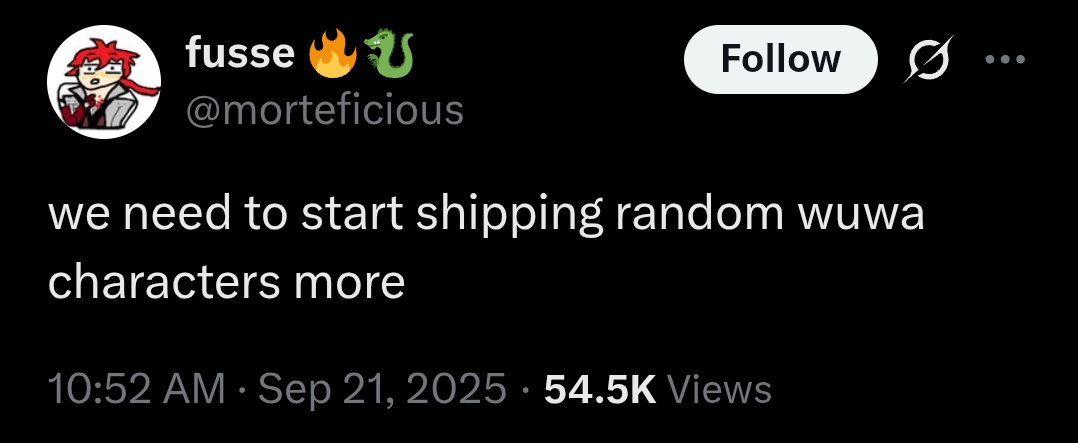
Task: Click the Views label
Action: click(719, 389)
